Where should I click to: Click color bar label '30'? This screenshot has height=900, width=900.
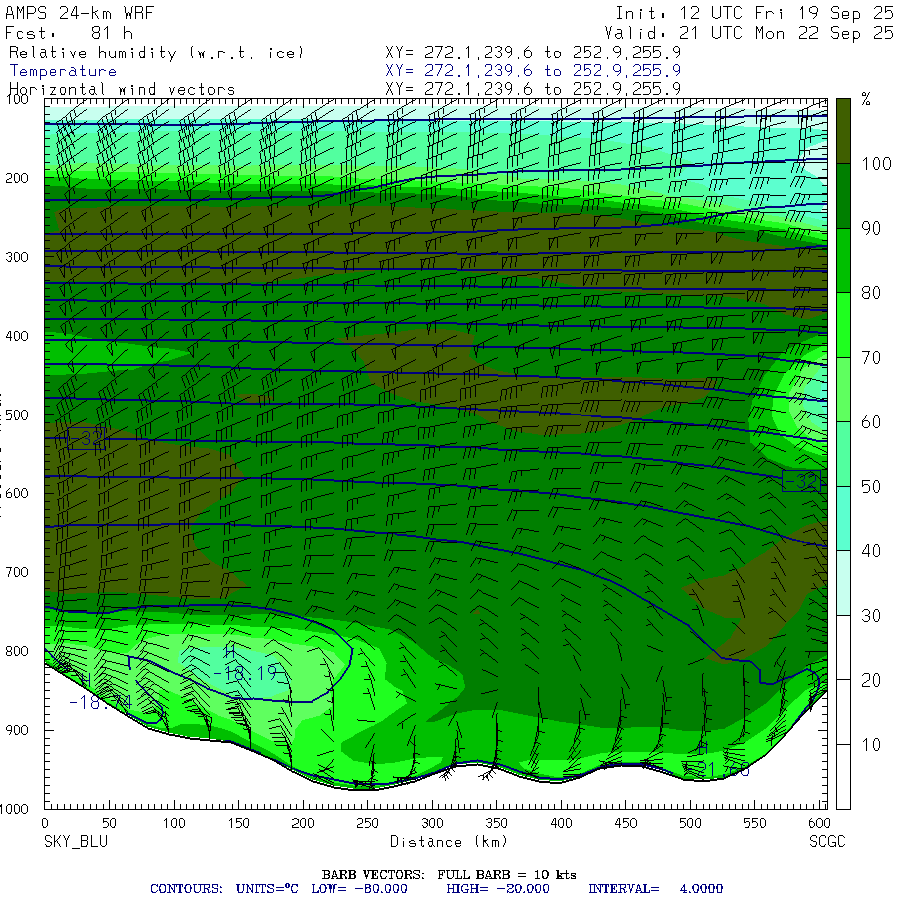(871, 616)
